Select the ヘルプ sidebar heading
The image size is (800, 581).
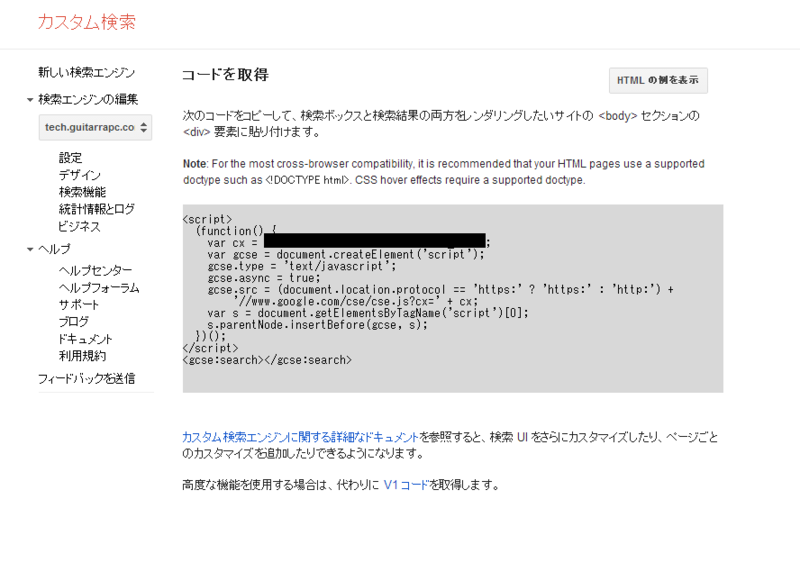point(55,249)
